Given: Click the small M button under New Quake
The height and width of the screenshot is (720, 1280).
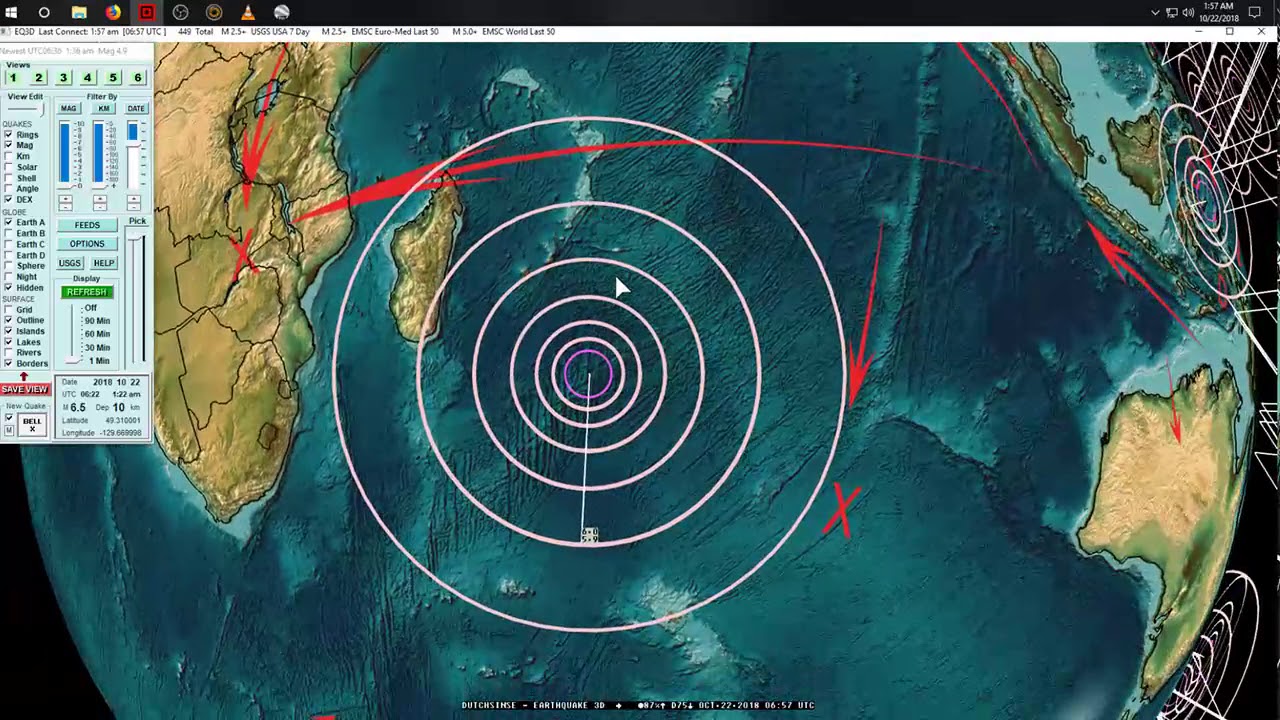Looking at the screenshot, I should pos(9,431).
